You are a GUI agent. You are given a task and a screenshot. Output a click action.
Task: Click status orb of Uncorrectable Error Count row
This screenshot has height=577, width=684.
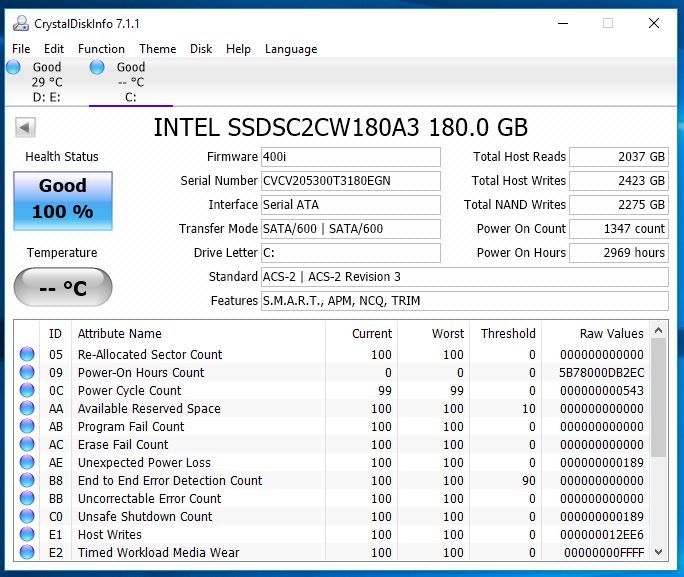27,498
